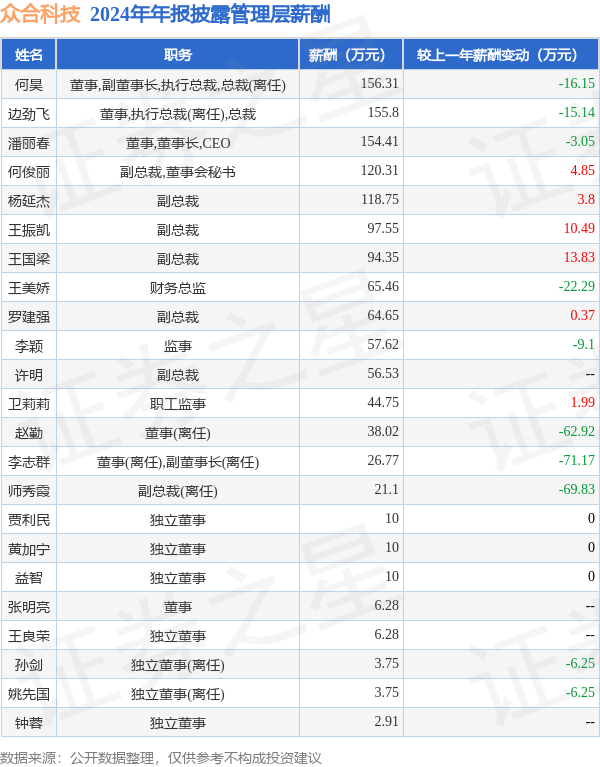Click the 薪酬（万元） column header
Screen dimensions: 600x767
tap(351, 55)
